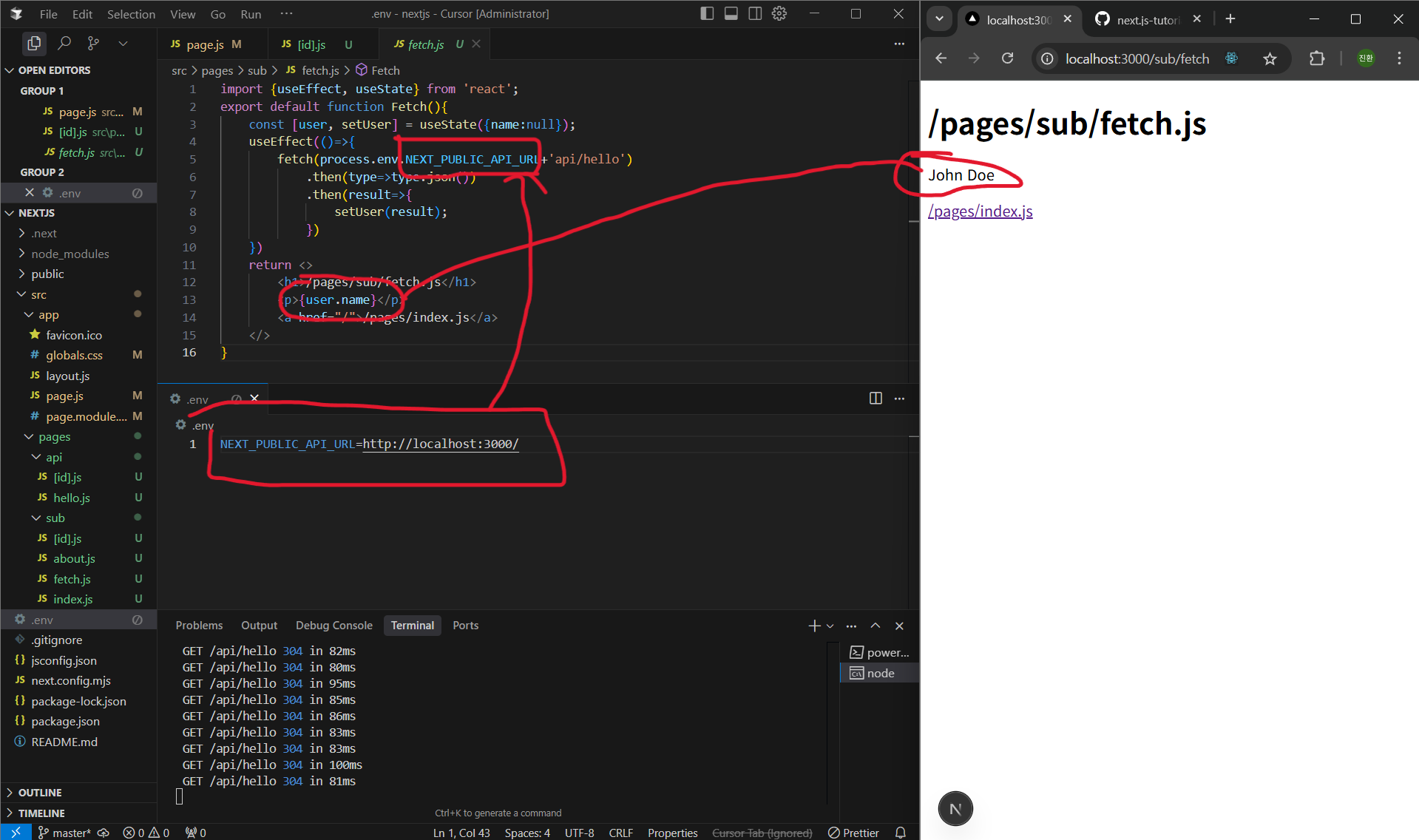The width and height of the screenshot is (1419, 840).
Task: Toggle the primary sidebar layout button
Action: click(707, 13)
